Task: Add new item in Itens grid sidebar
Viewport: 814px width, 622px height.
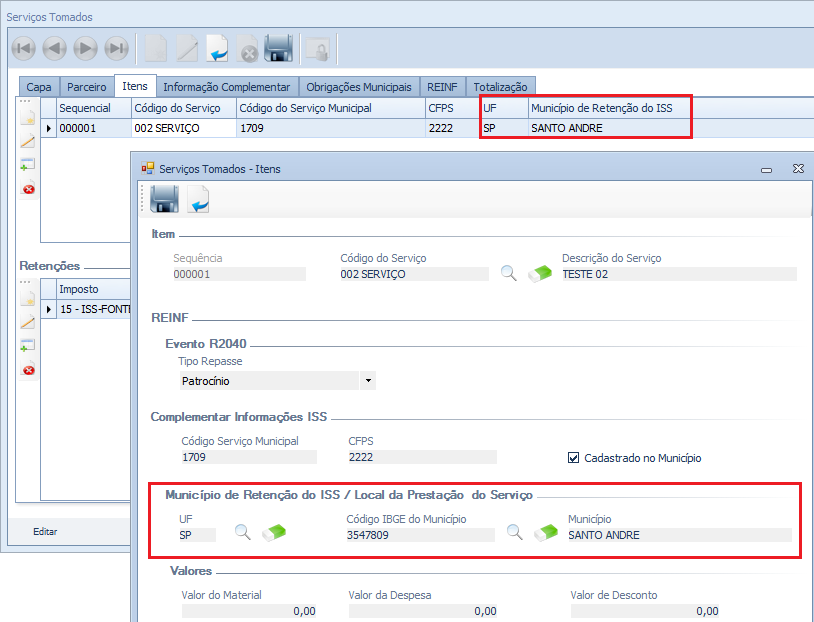Action: [x=28, y=117]
